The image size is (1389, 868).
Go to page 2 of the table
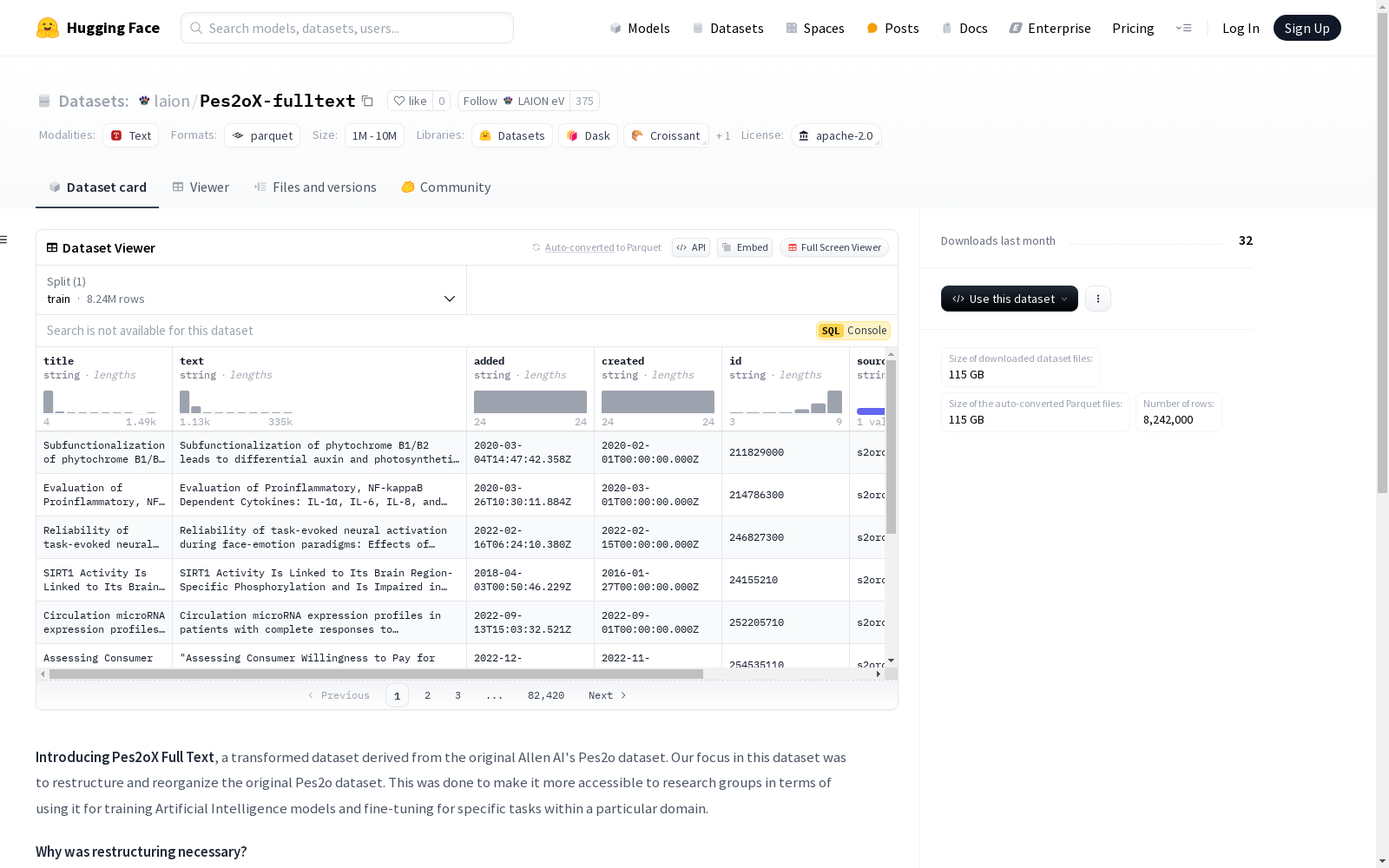coord(427,695)
